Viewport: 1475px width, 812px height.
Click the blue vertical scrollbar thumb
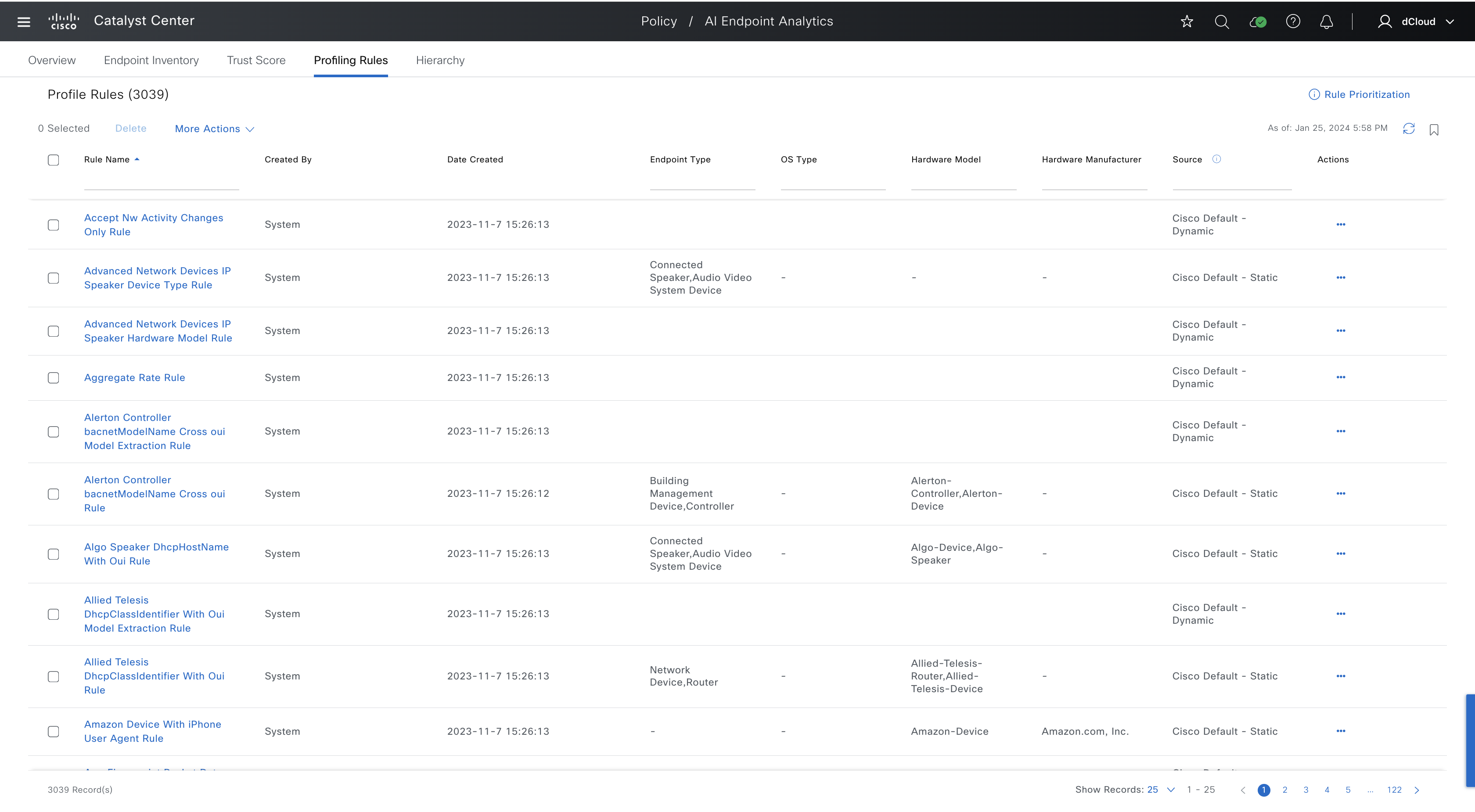[x=1470, y=740]
